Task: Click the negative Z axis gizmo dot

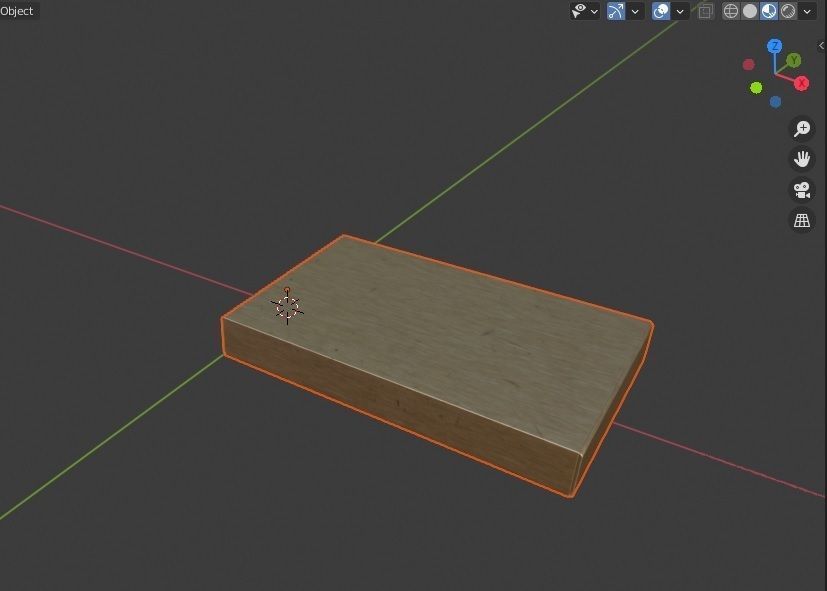Action: [775, 102]
